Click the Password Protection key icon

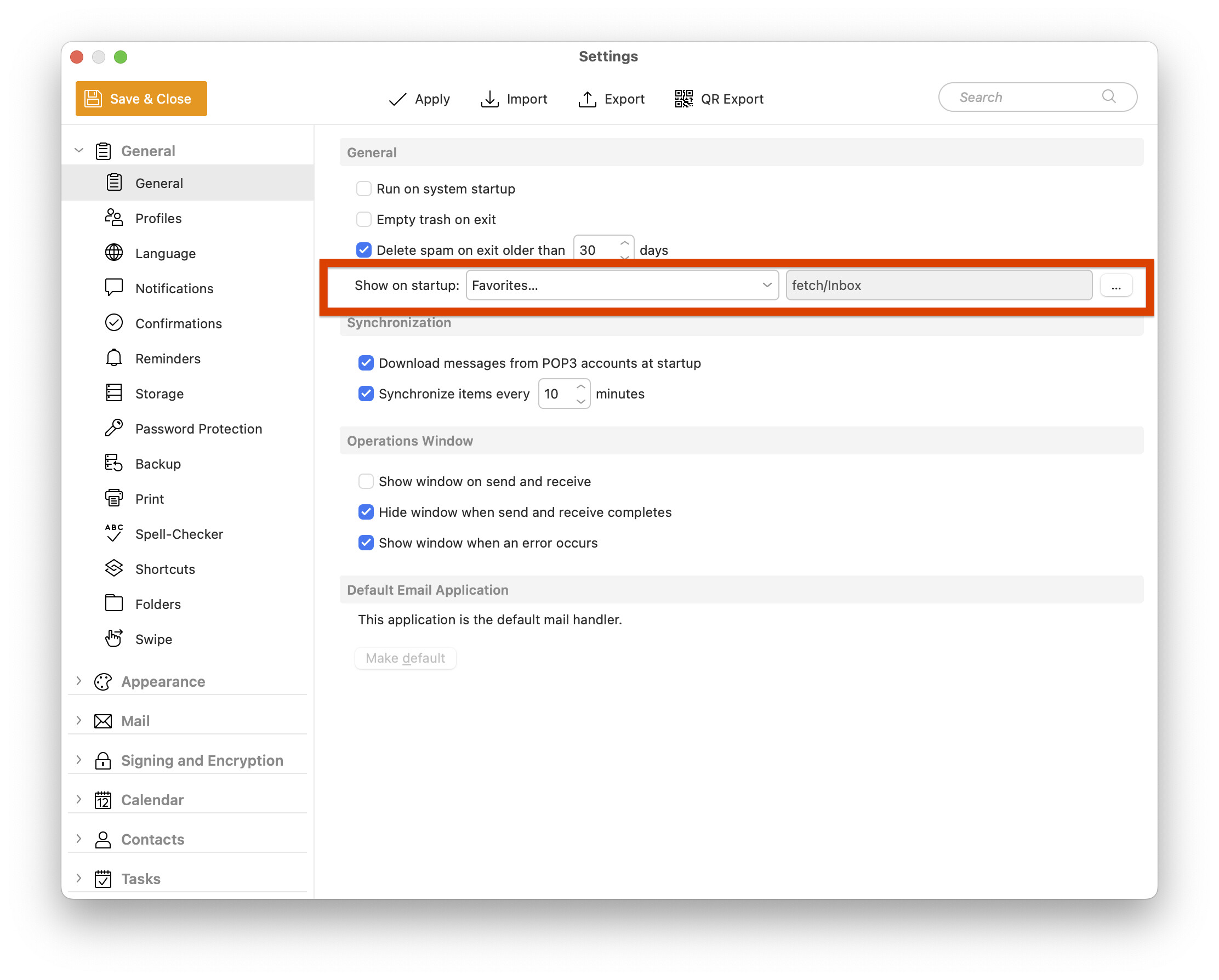(113, 428)
